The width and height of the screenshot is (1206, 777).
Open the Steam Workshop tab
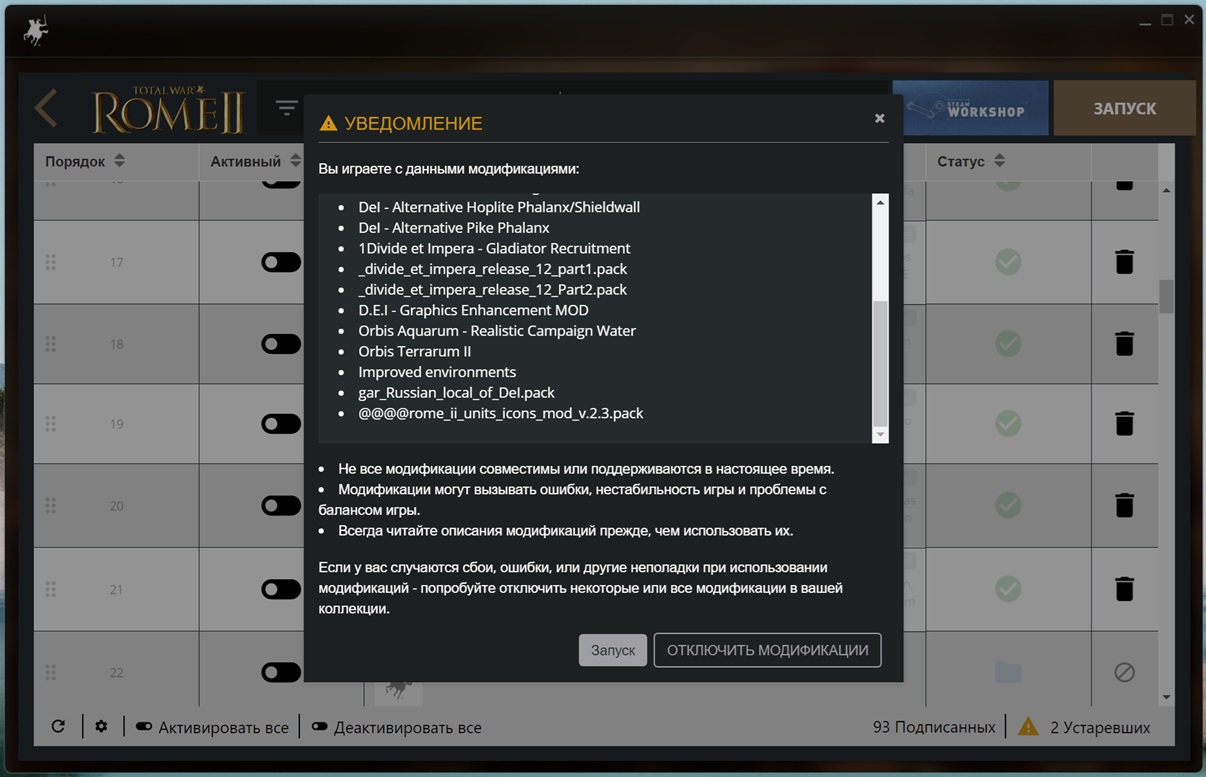[970, 108]
